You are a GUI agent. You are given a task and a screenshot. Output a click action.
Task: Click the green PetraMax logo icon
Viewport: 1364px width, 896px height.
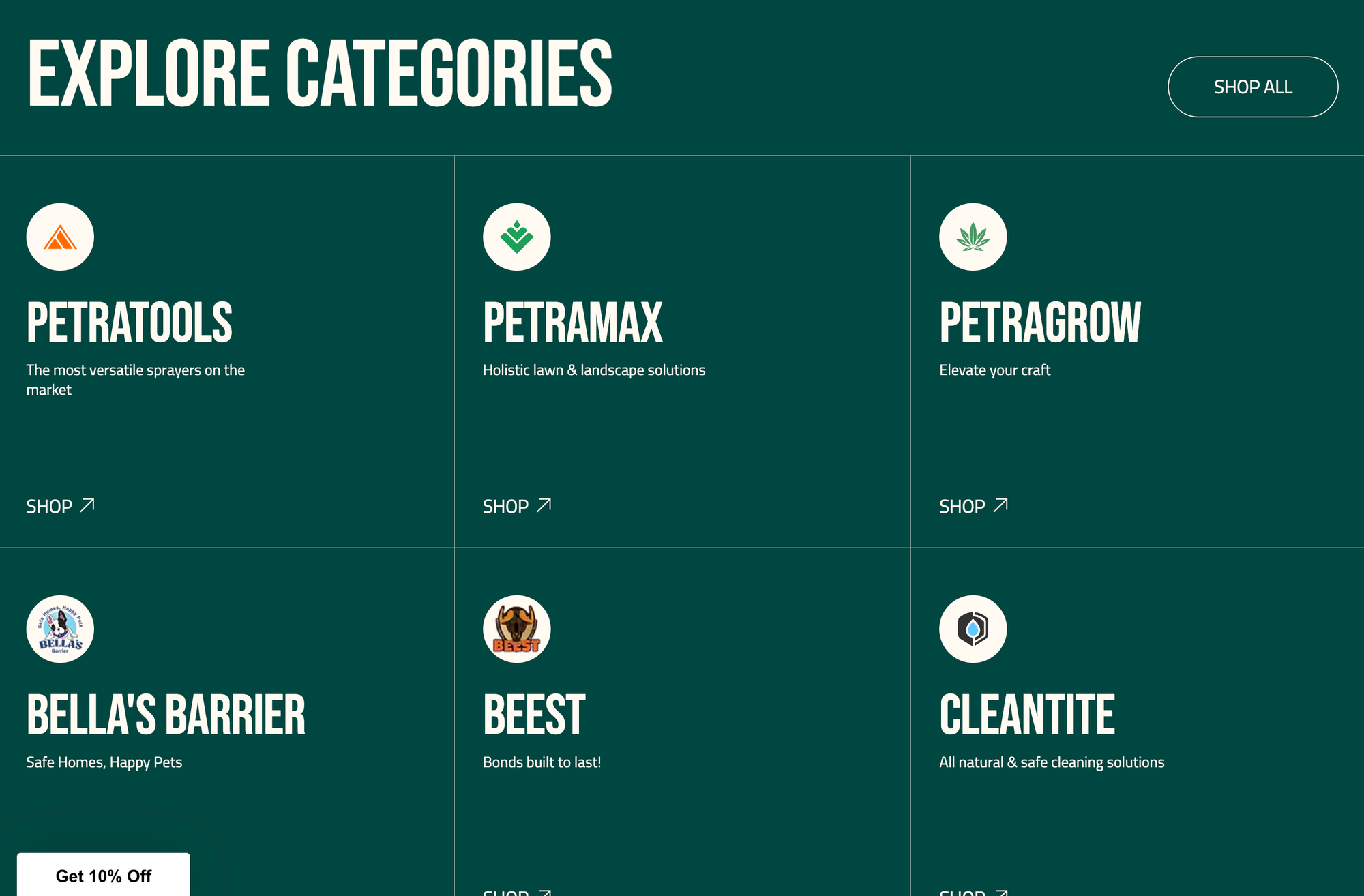(x=516, y=237)
